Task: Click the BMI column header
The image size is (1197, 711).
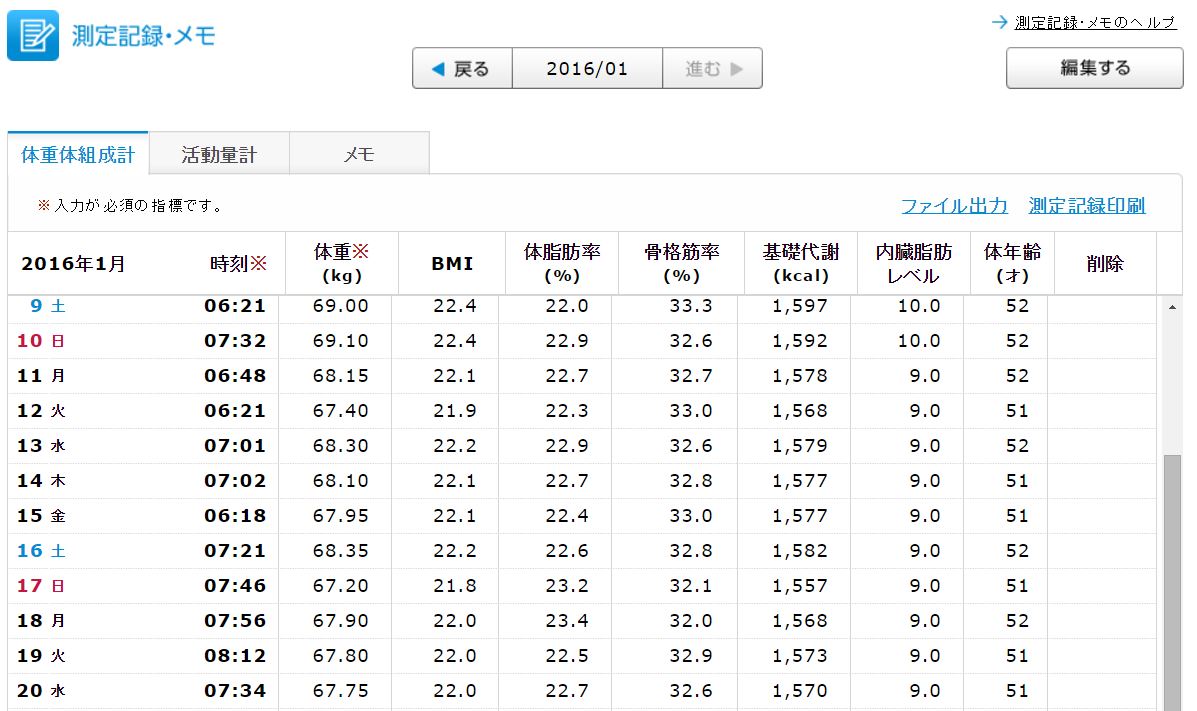Action: [x=452, y=264]
